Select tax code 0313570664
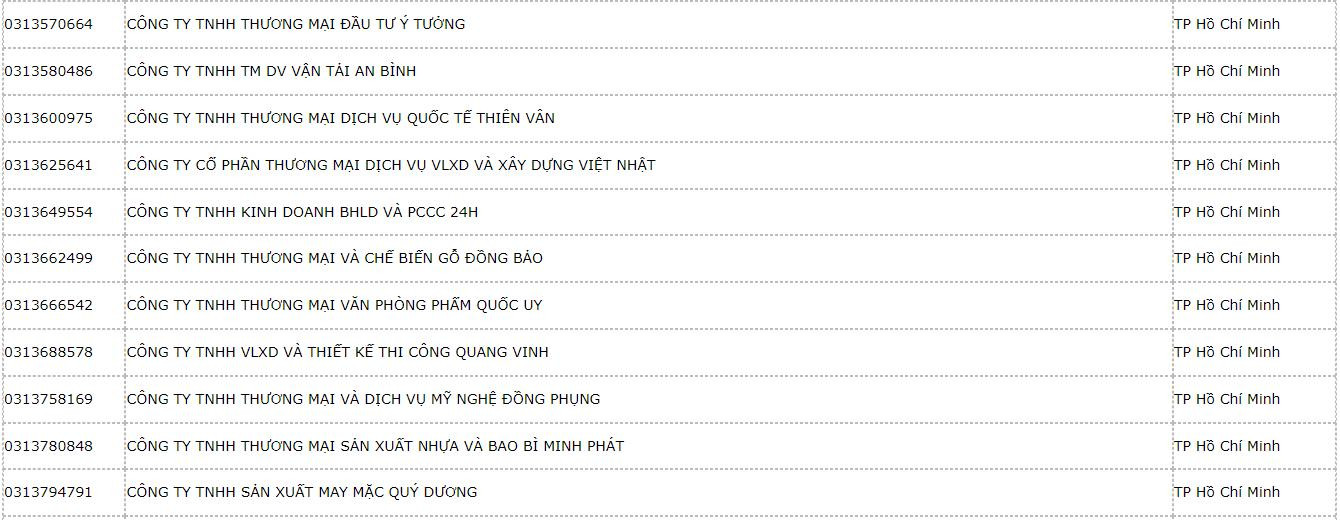Screen dimensions: 1340x520 point(48,24)
